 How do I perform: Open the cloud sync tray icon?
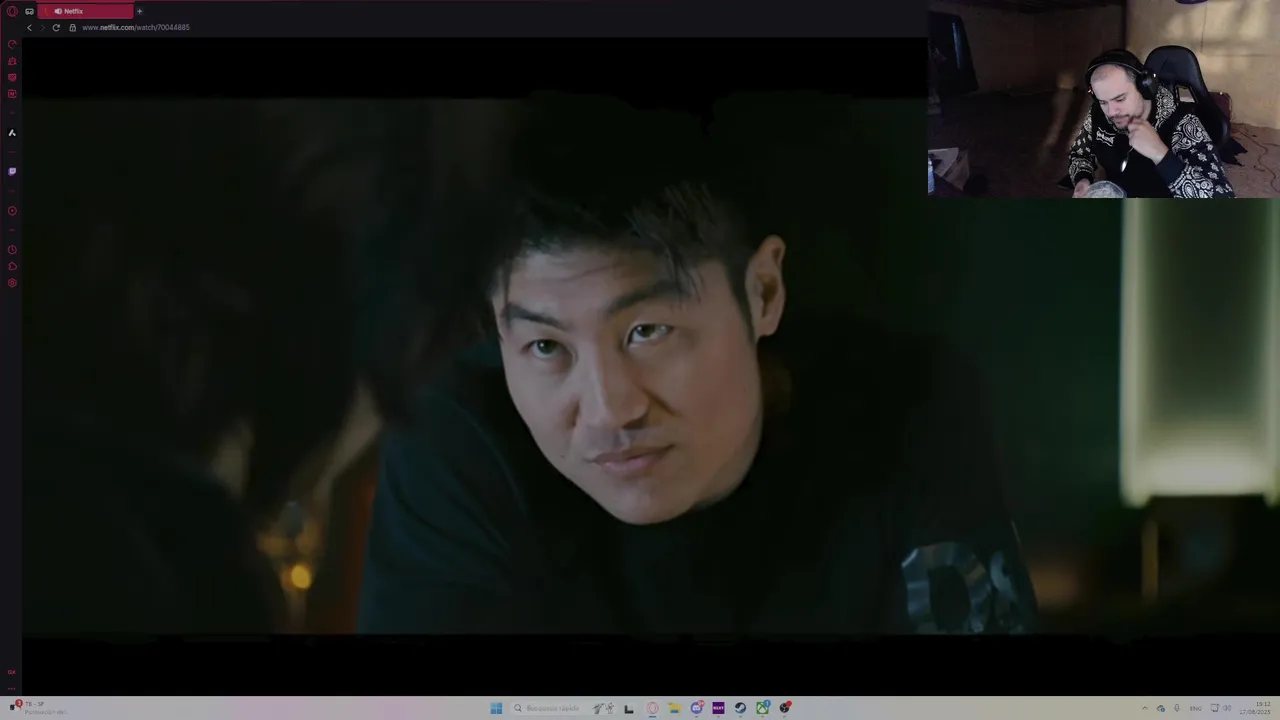[1161, 708]
